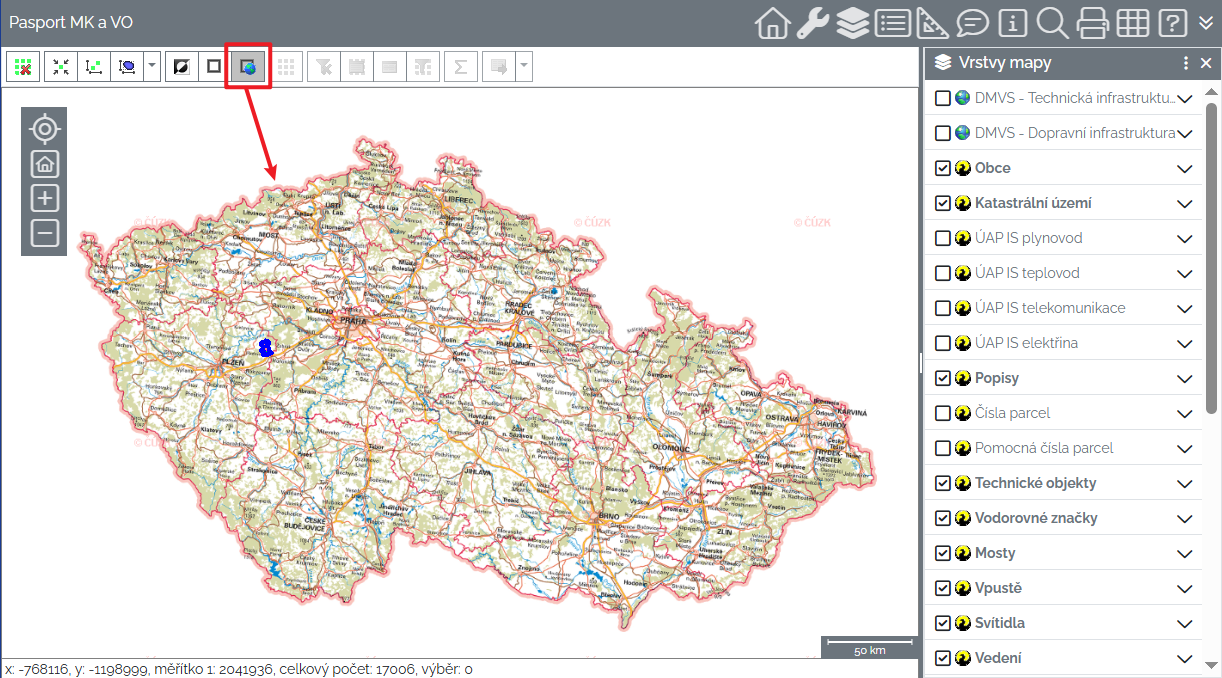Uncheck the Obce layer checkbox

942,168
